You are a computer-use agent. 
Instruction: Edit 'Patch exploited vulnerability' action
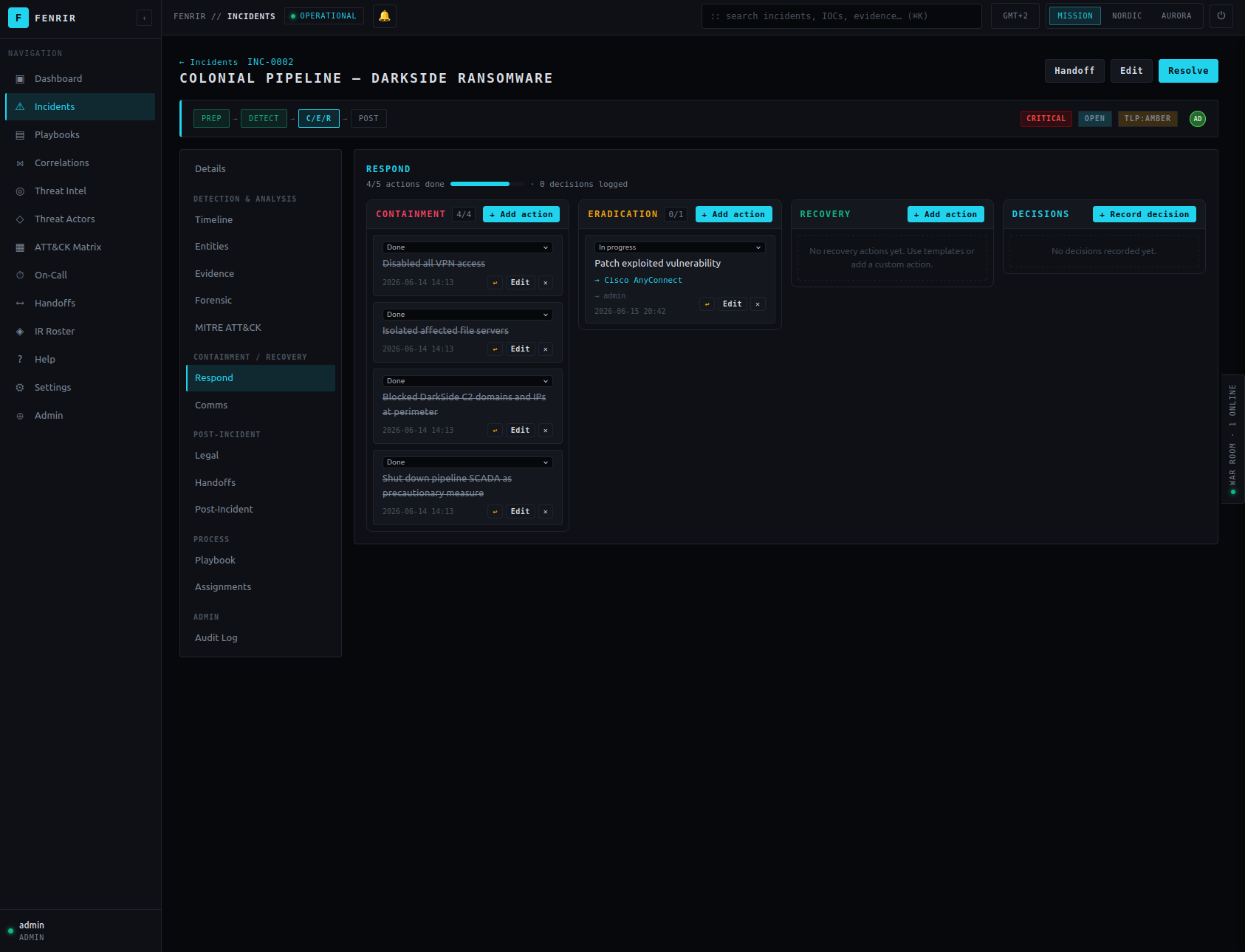[x=733, y=304]
